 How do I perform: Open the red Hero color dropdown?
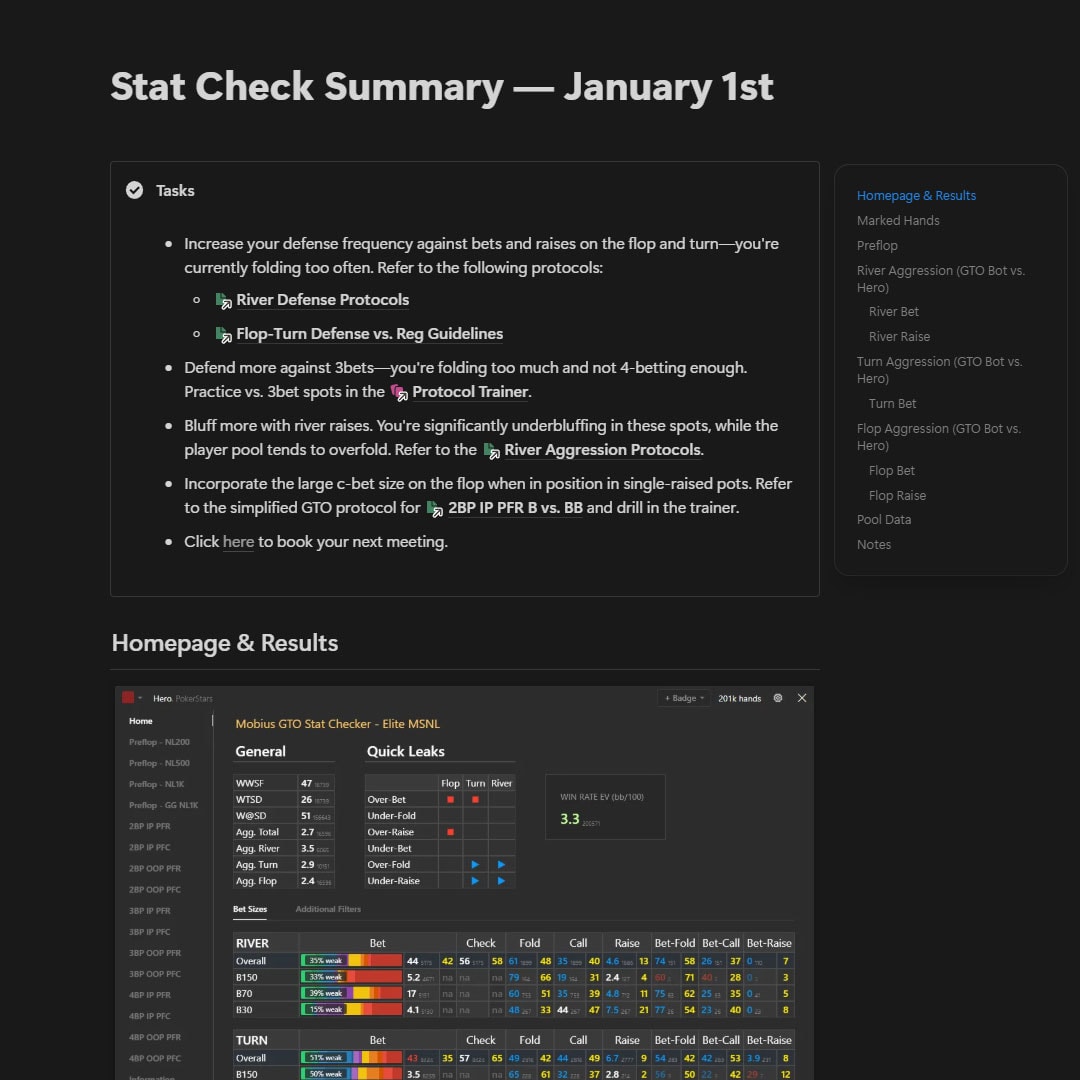coord(132,698)
